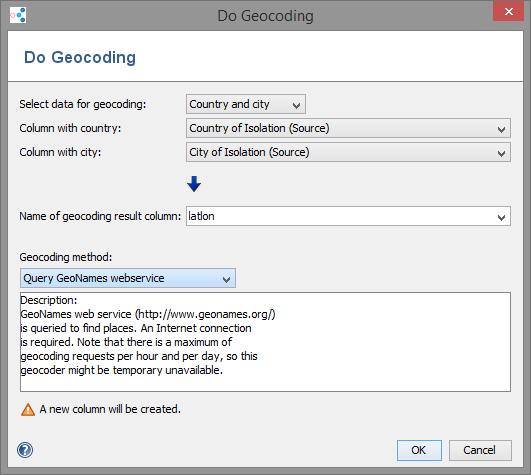The height and width of the screenshot is (475, 531).
Task: Open the result column name chevron
Action: tap(502, 217)
